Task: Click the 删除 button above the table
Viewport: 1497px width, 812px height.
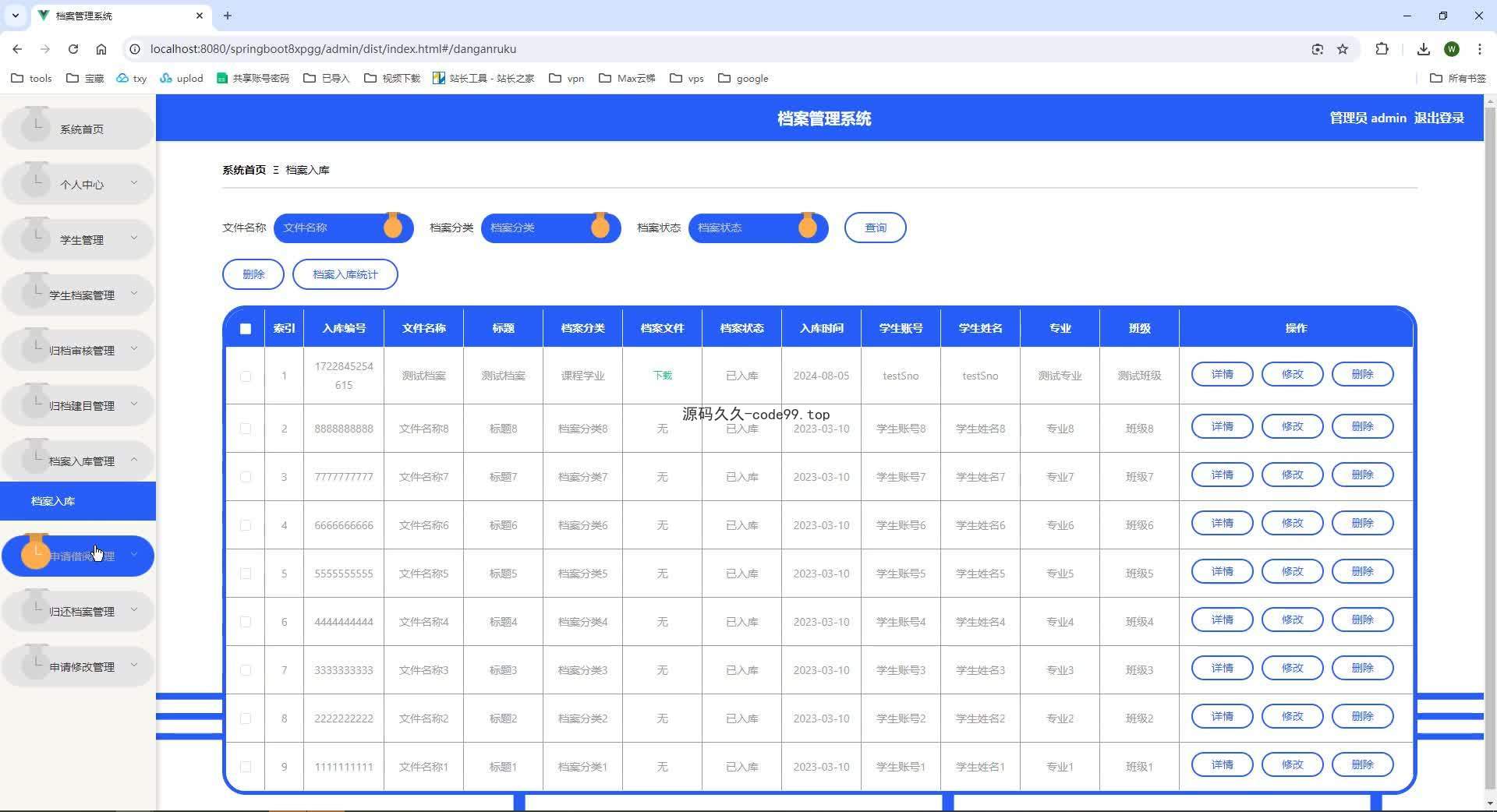Action: pyautogui.click(x=253, y=274)
